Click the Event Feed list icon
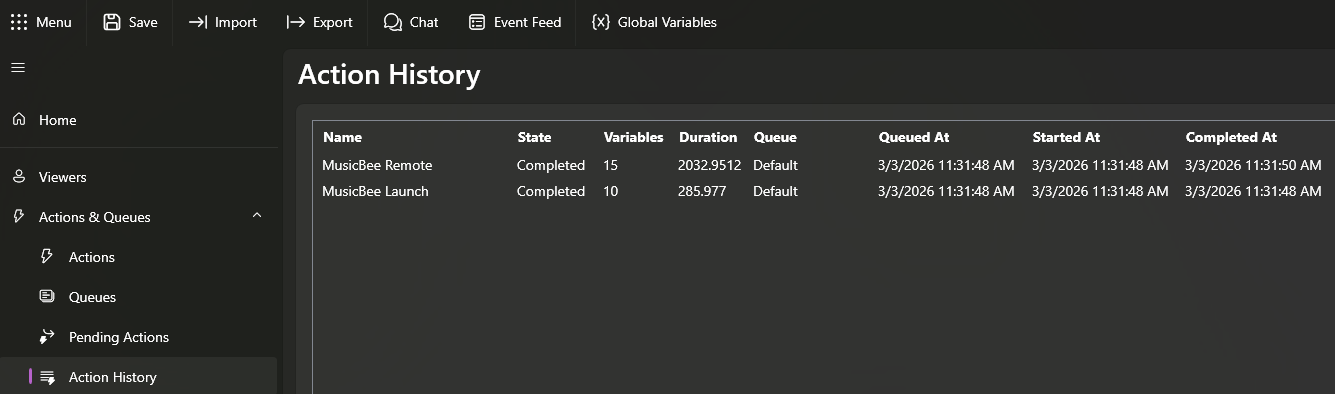The width and height of the screenshot is (1335, 394). pyautogui.click(x=477, y=22)
